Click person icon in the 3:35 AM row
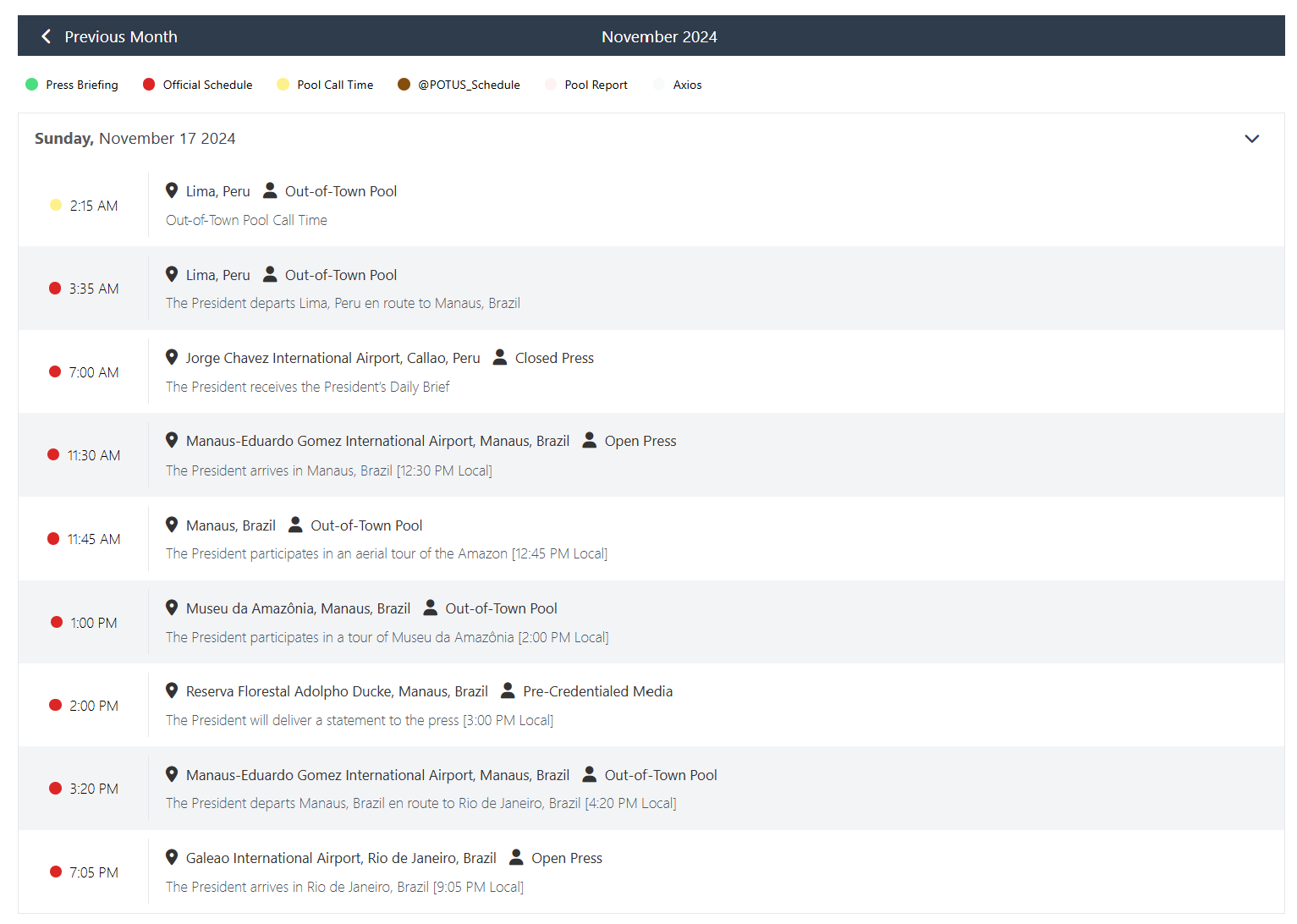This screenshot has height=924, width=1297. (x=270, y=274)
